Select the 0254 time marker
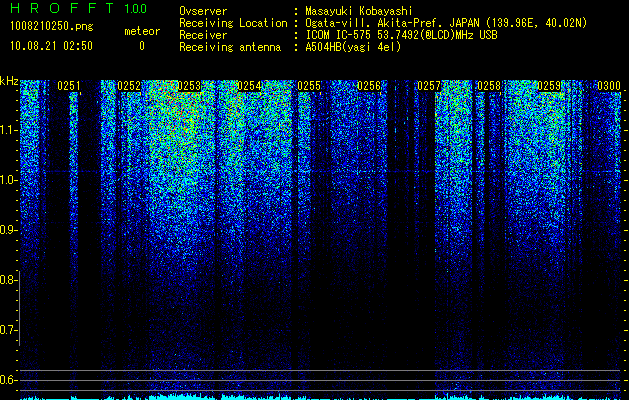This screenshot has width=629, height=400. 249,86
